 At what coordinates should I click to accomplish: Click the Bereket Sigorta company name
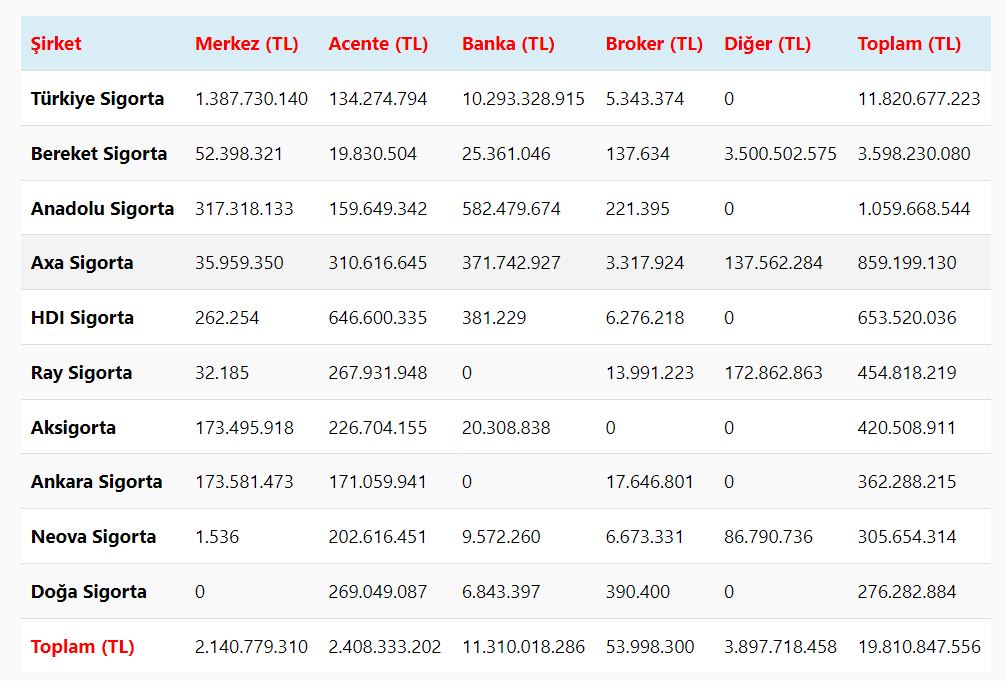(x=99, y=154)
